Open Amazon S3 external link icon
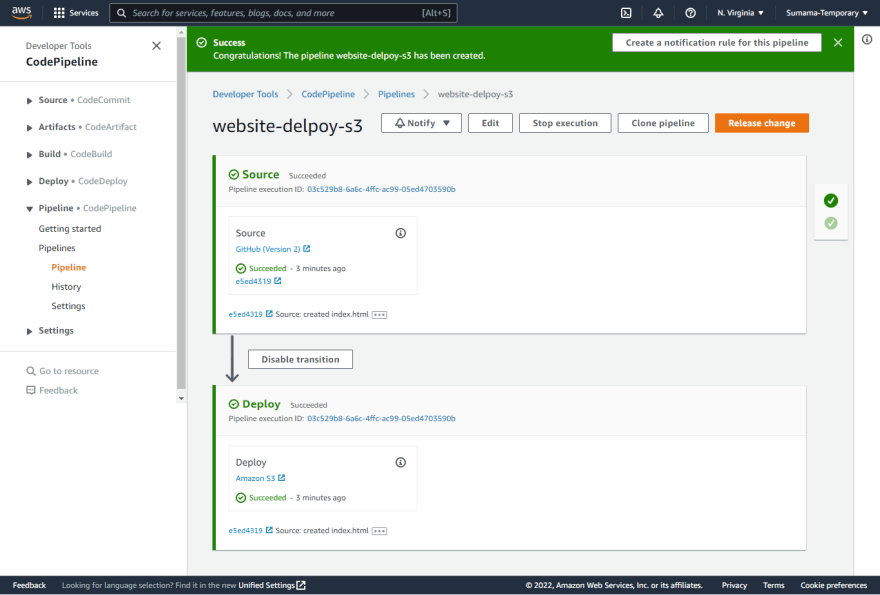The image size is (880, 595). [x=282, y=478]
